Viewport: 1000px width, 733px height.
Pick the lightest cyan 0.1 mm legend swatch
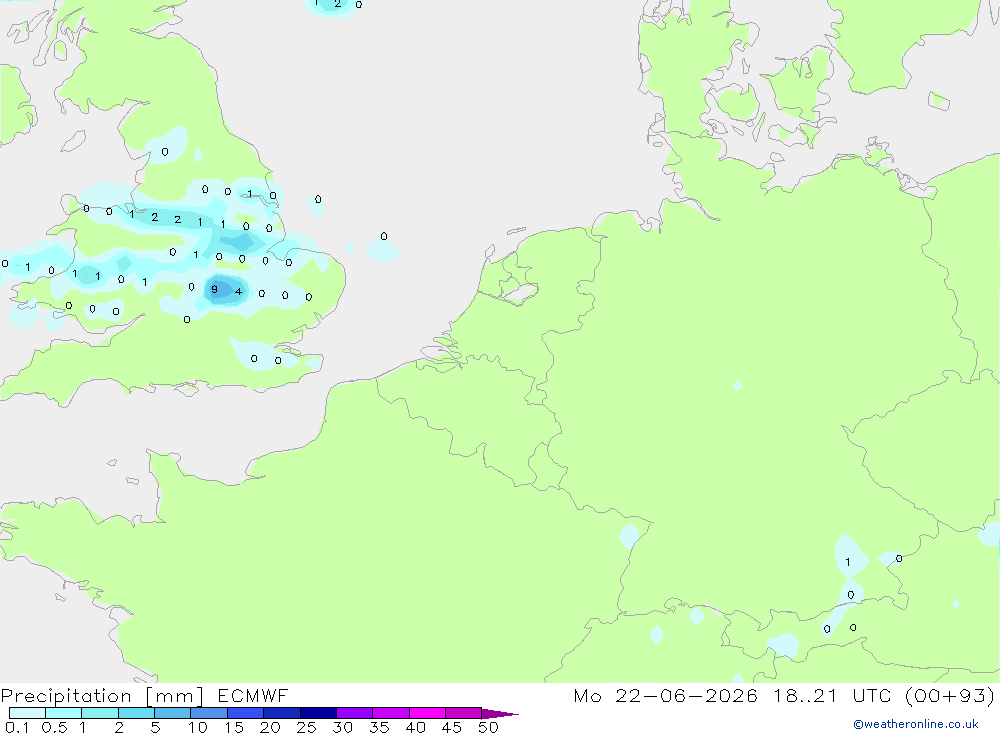[27, 713]
